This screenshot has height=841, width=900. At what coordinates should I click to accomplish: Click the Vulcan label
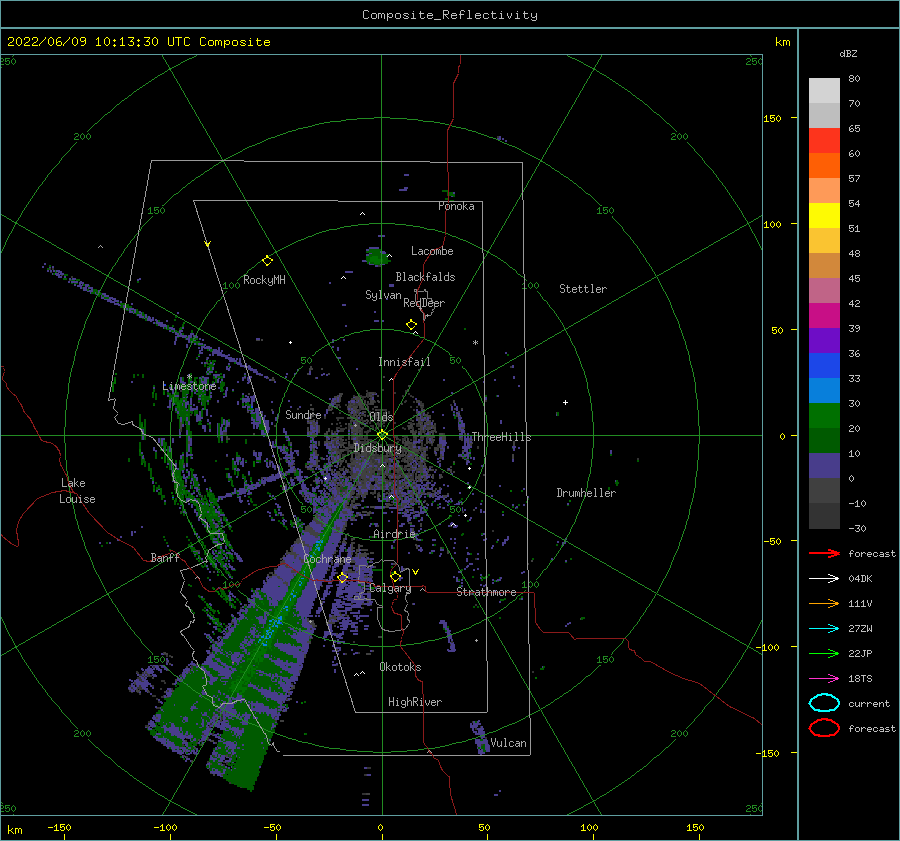tap(508, 743)
